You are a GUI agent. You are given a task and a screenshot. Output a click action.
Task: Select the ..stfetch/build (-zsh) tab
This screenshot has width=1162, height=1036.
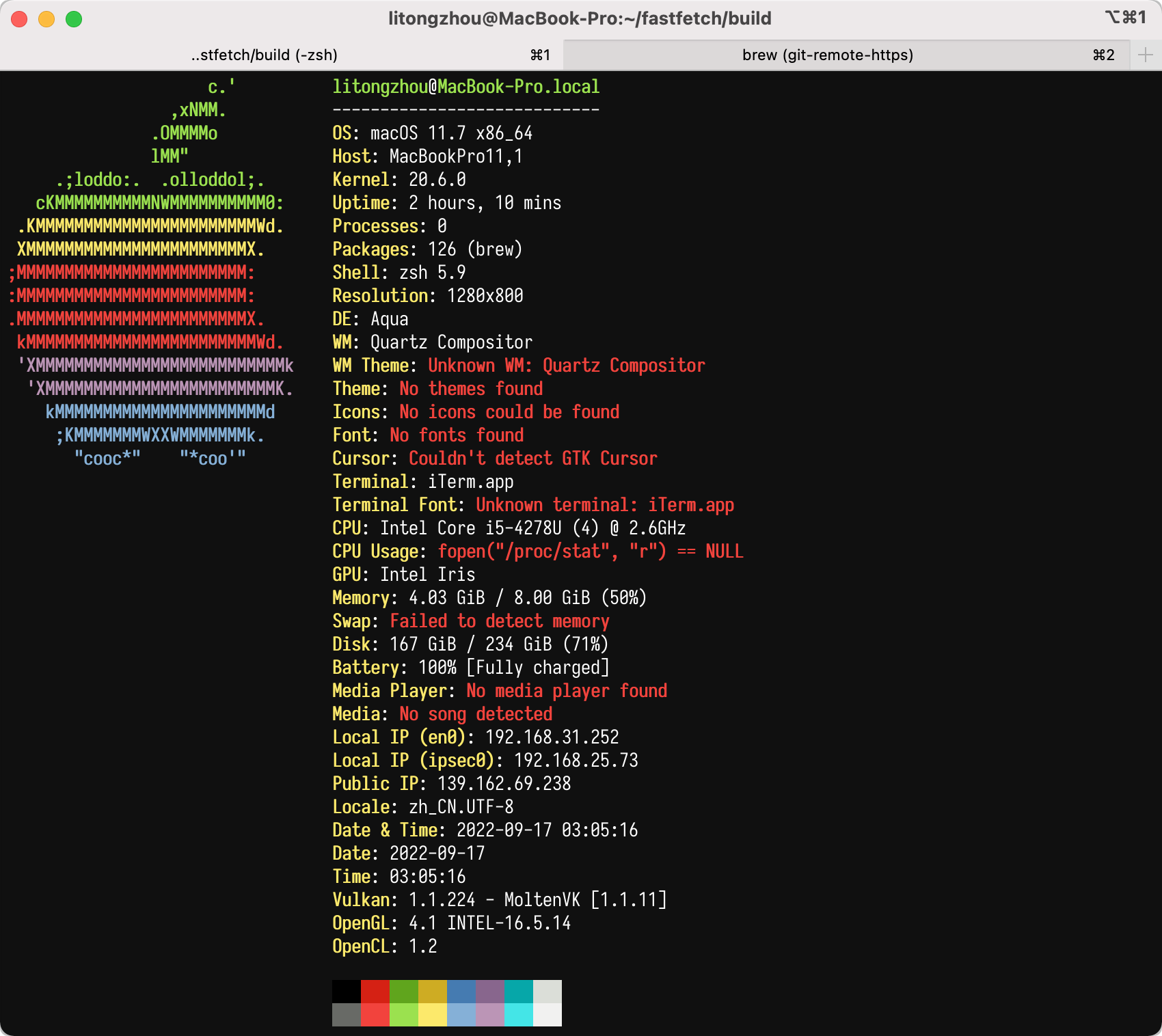click(x=282, y=55)
